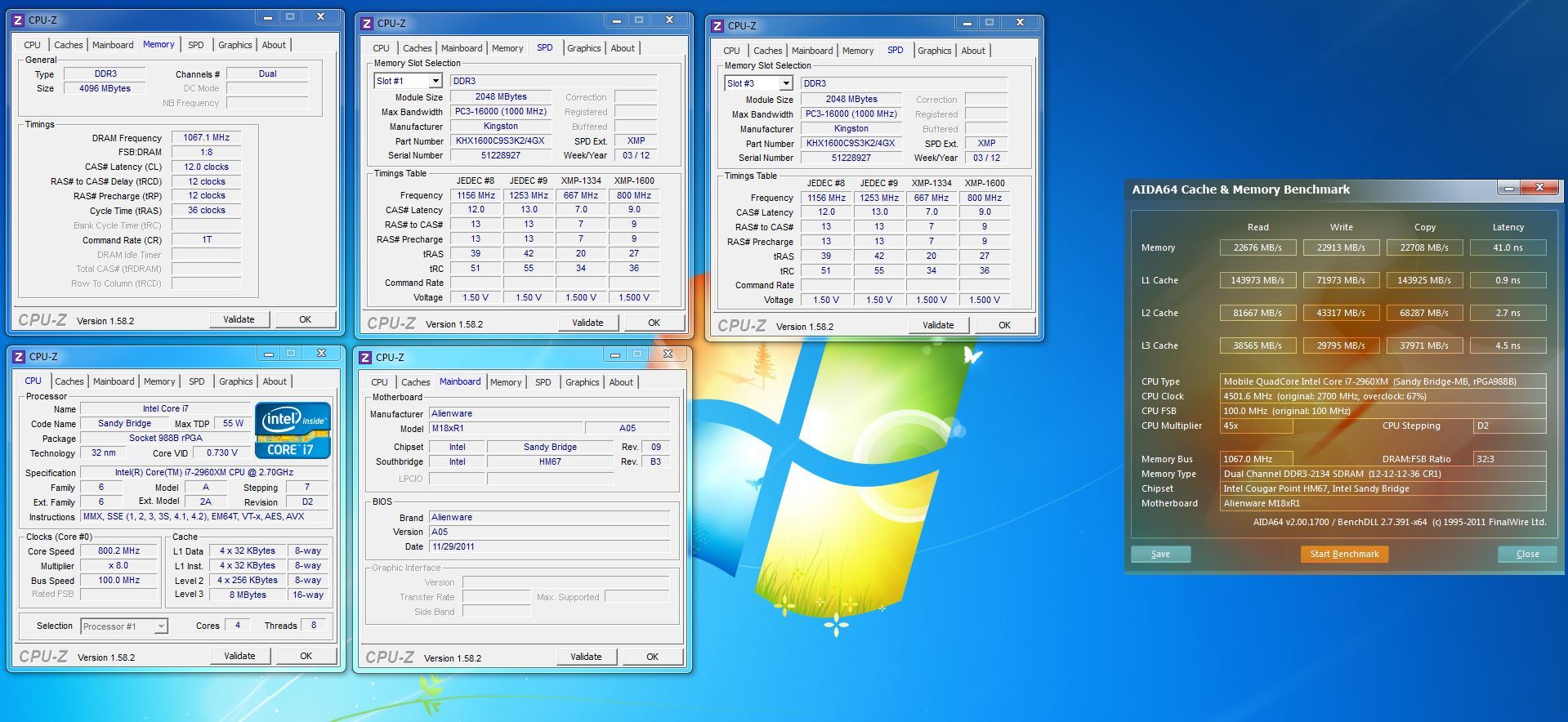Click part number KHX1600C9S3K2/4GX in Slot #1
Viewport: 1568px width, 722px height.
500,140
